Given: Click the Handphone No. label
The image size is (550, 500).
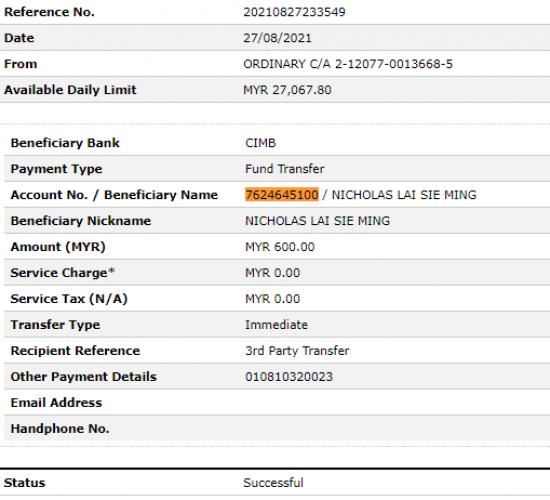Looking at the screenshot, I should point(60,428).
